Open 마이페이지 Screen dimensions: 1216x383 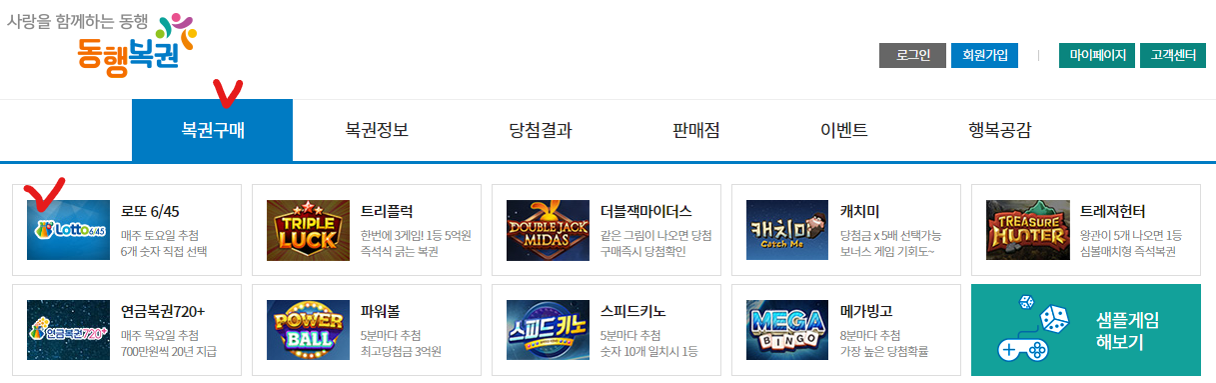(x=1097, y=55)
